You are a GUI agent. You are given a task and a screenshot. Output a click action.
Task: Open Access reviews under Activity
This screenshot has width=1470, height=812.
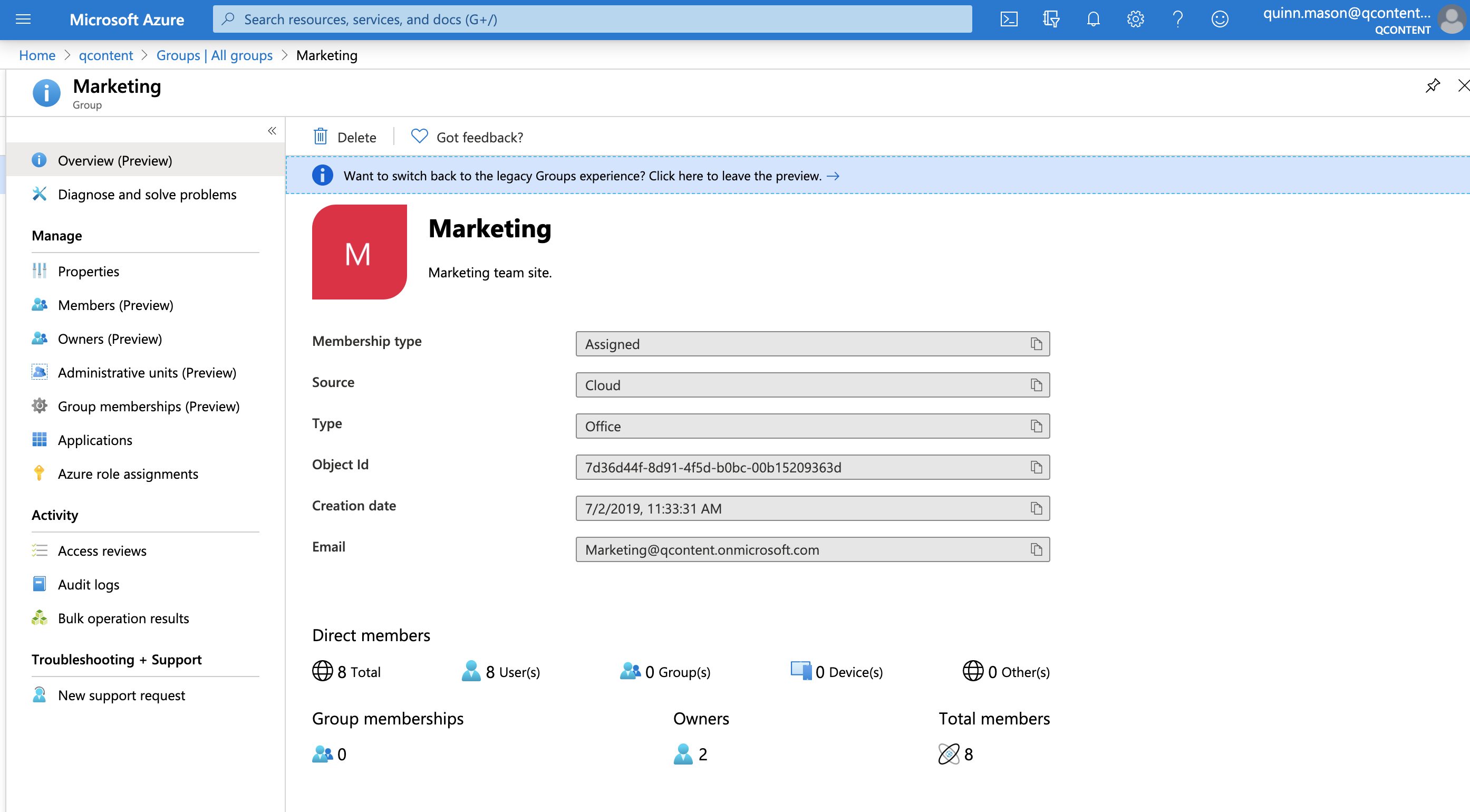(x=146, y=550)
